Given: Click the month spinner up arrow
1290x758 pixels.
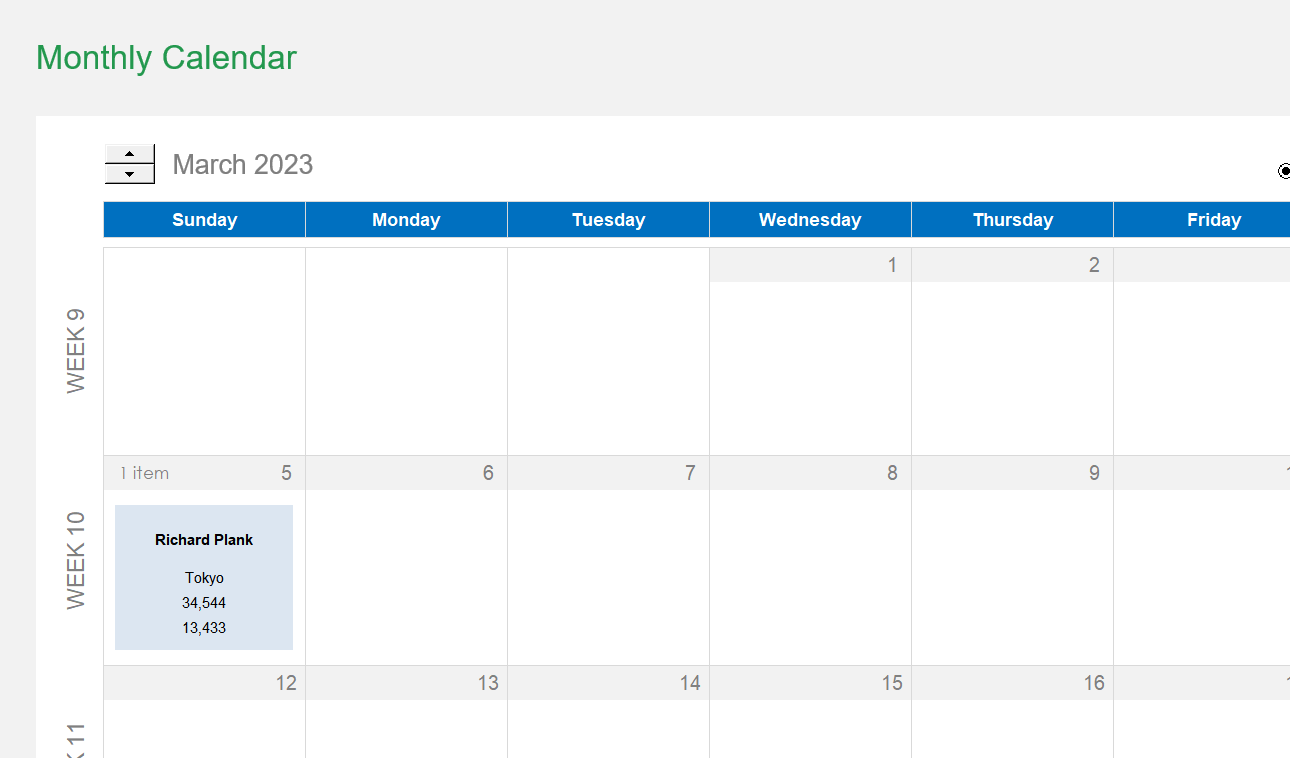Looking at the screenshot, I should 129,153.
